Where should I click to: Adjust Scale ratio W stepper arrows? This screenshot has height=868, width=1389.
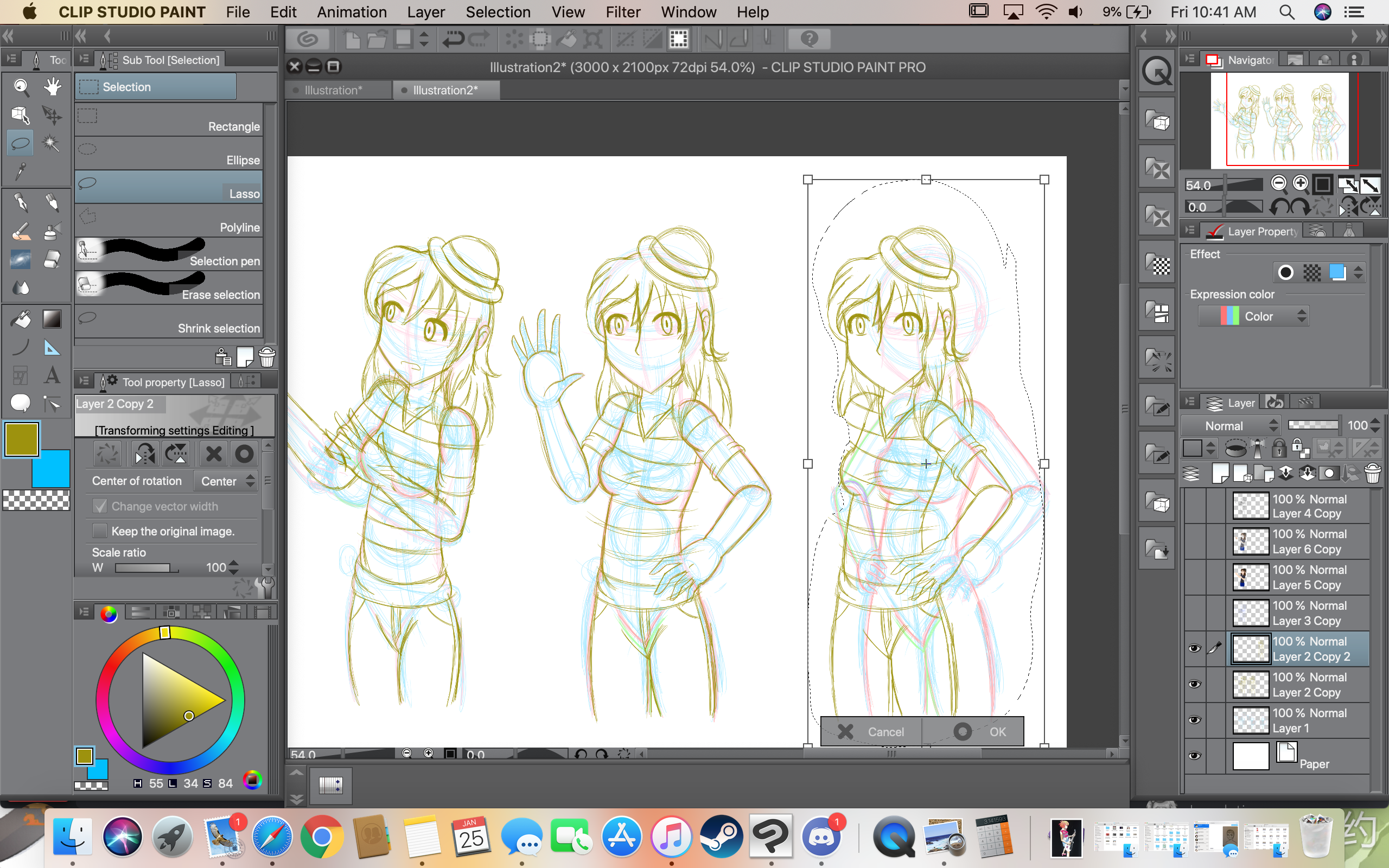pyautogui.click(x=234, y=568)
